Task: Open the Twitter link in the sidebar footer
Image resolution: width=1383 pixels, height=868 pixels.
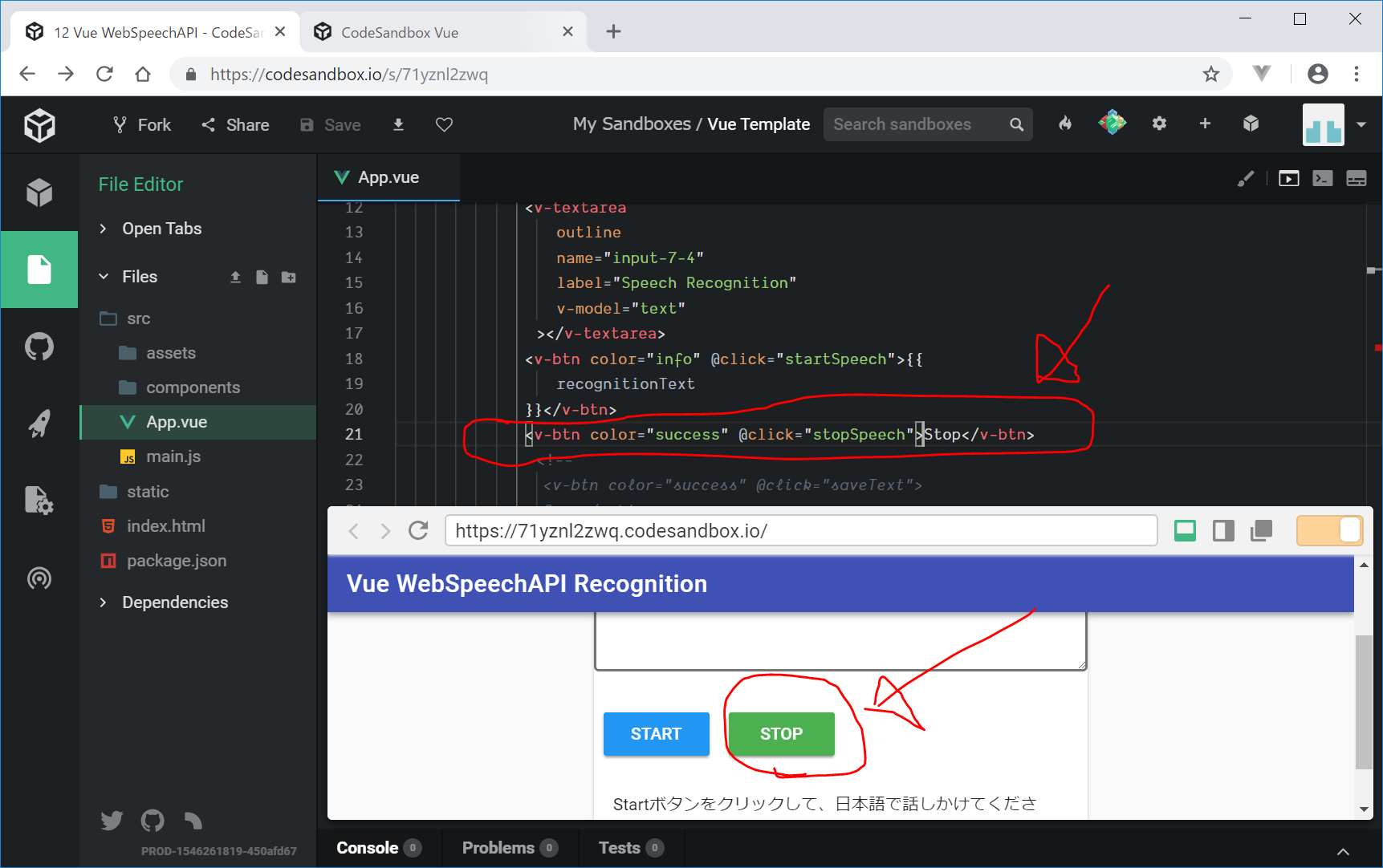Action: click(112, 821)
